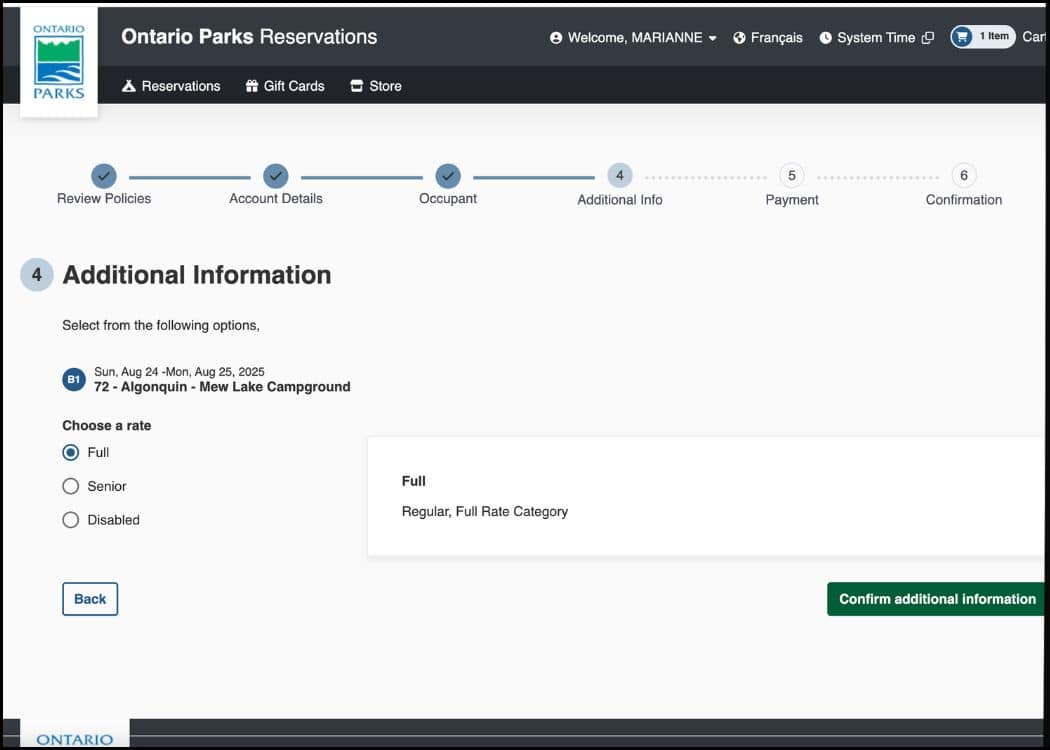Click the Confirmation step label

pos(964,200)
